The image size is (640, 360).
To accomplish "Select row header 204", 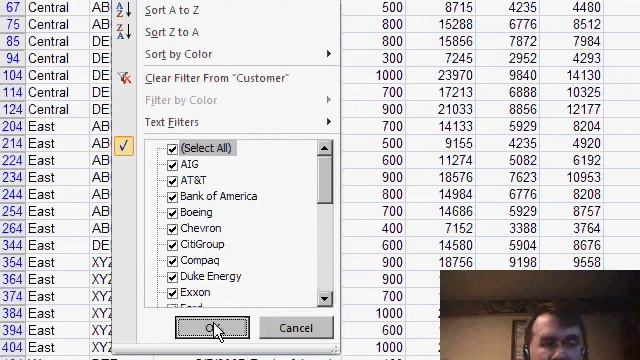I will 13,127.
